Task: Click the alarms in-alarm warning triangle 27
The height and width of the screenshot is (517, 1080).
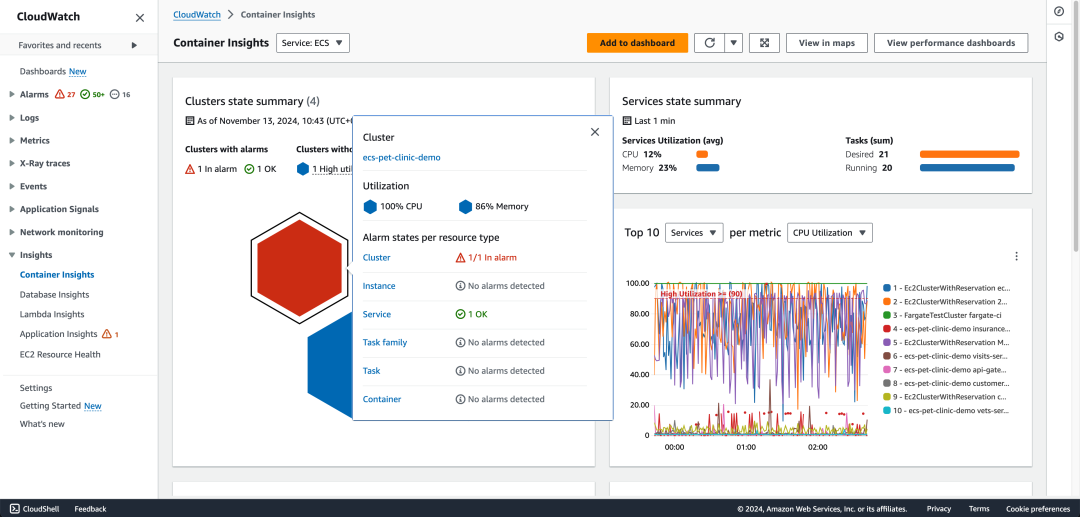Action: point(65,94)
